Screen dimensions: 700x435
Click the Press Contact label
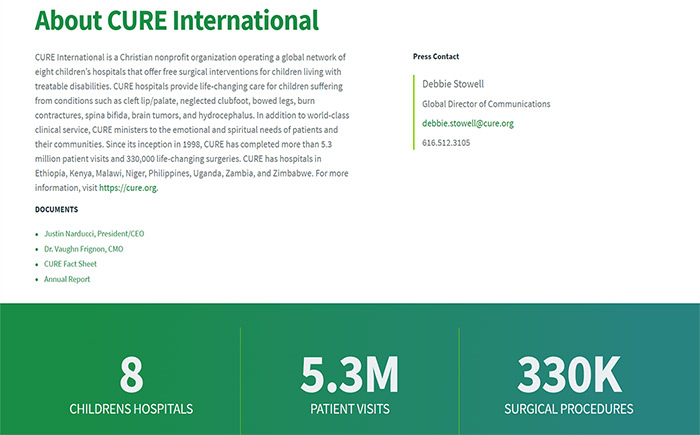[436, 57]
